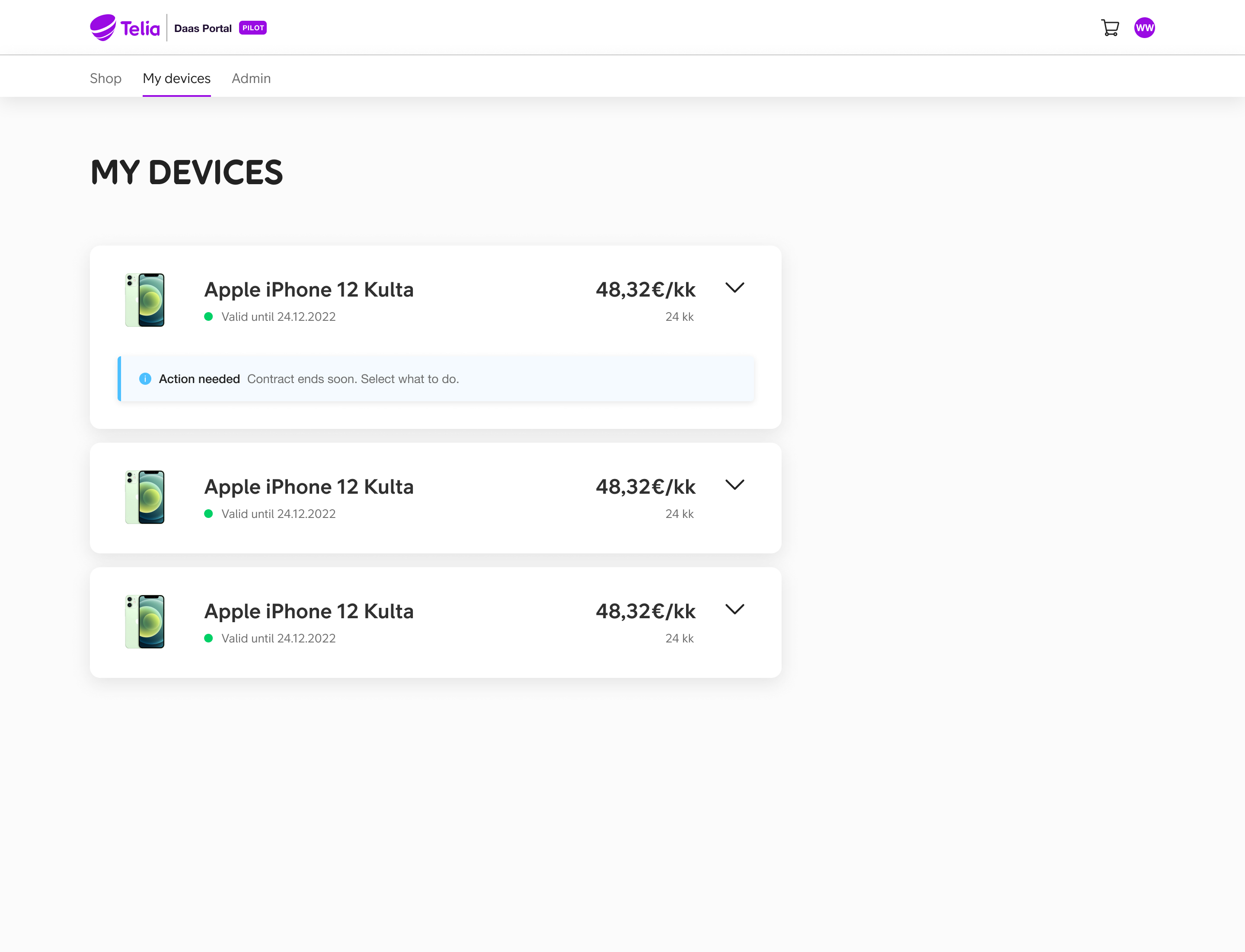Click the first card's green status dot
Screen dimensions: 1245x952
click(x=208, y=317)
